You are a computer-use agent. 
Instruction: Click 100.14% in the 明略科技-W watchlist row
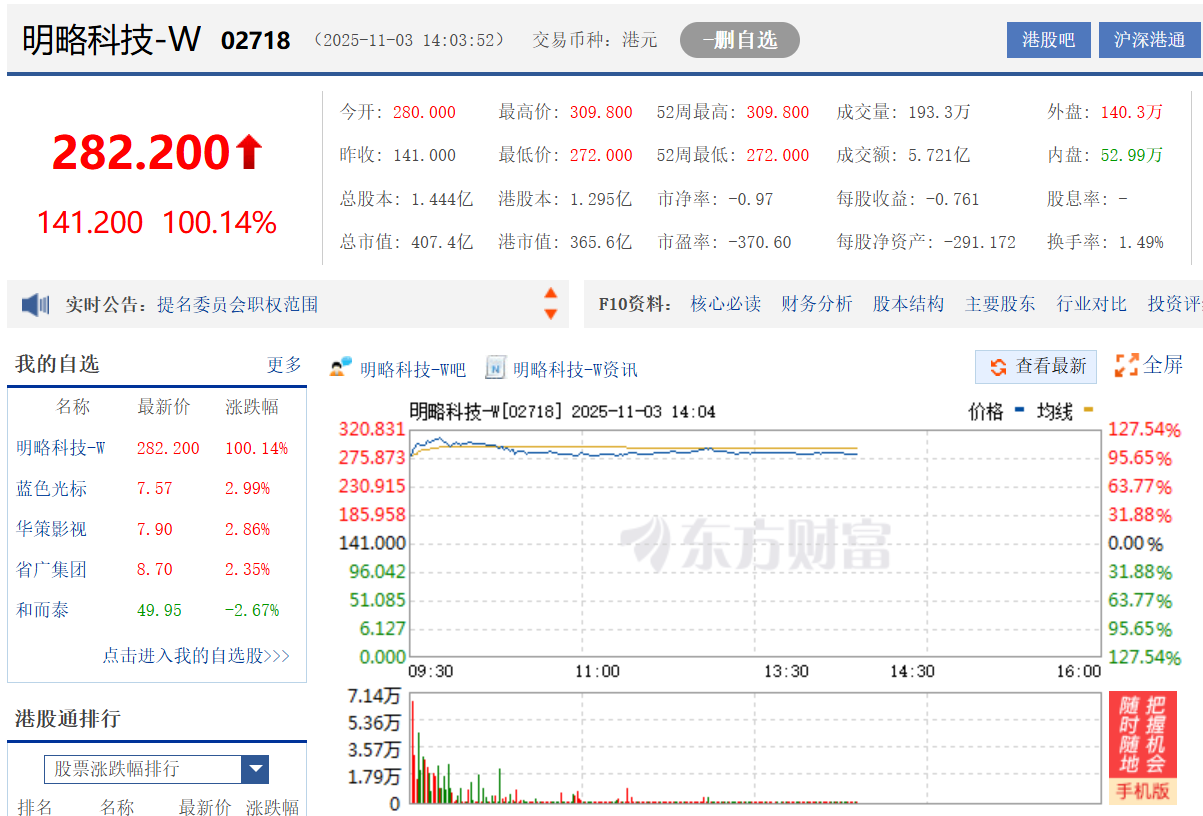pos(256,448)
